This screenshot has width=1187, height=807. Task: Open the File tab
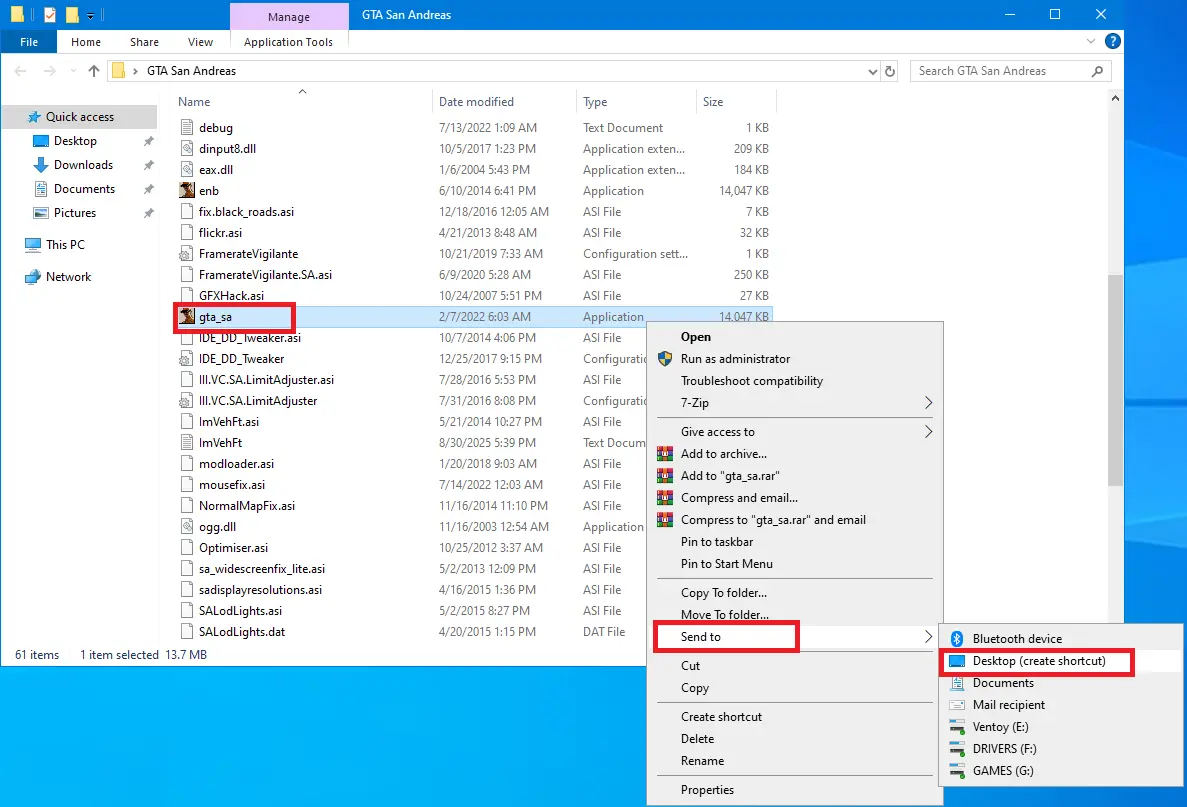coord(29,42)
